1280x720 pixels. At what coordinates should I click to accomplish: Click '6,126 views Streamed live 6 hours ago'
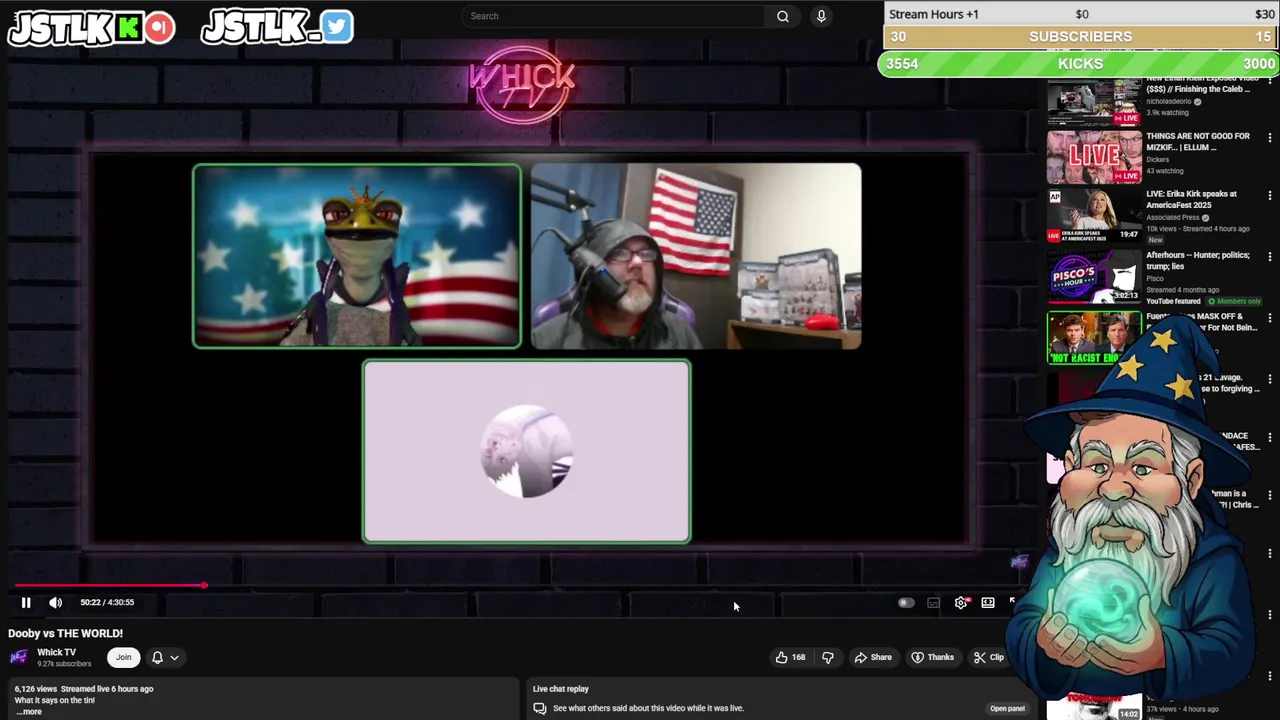(84, 689)
